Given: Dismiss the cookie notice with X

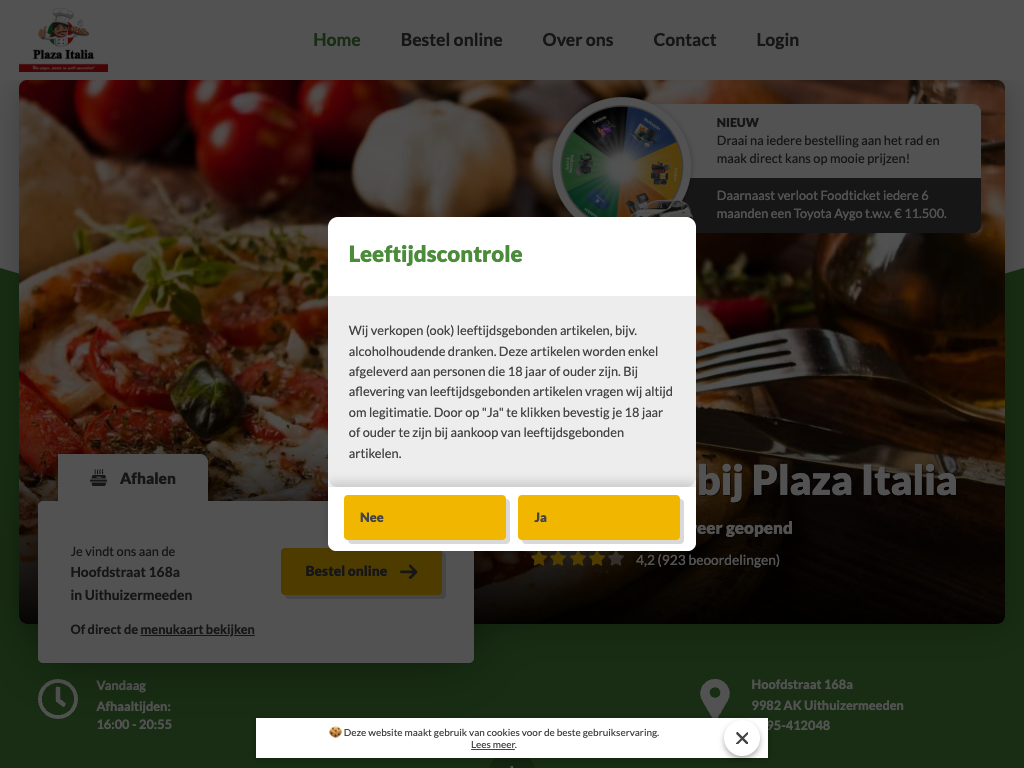Looking at the screenshot, I should (x=742, y=738).
